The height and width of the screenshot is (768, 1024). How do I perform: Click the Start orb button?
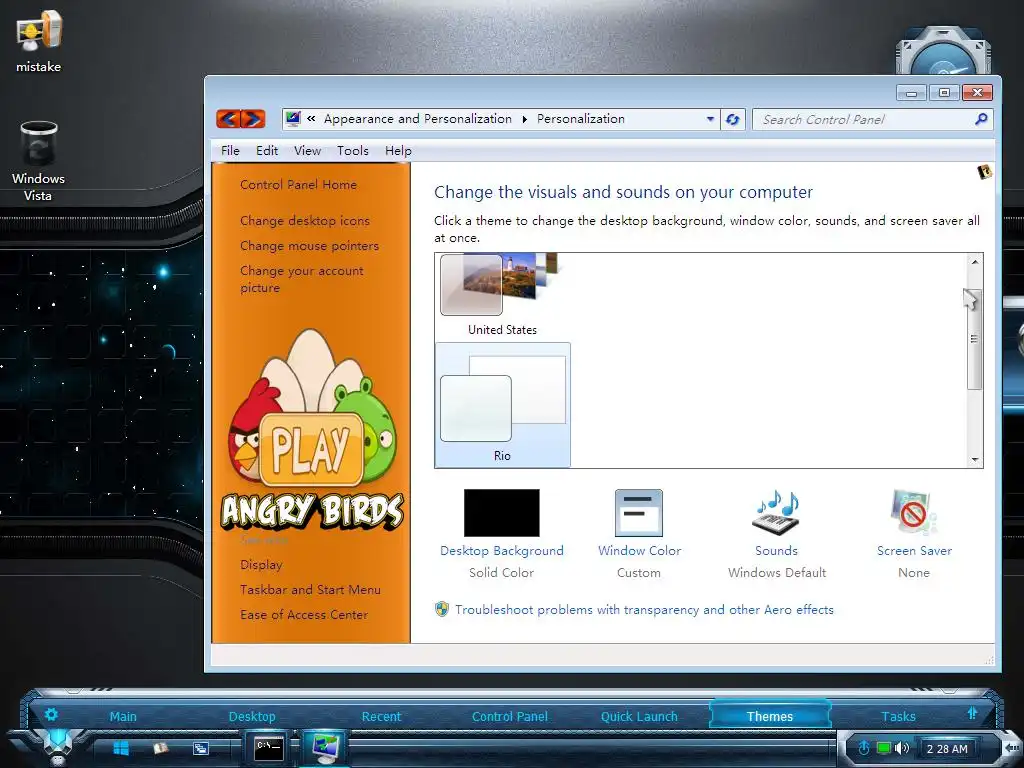[58, 746]
